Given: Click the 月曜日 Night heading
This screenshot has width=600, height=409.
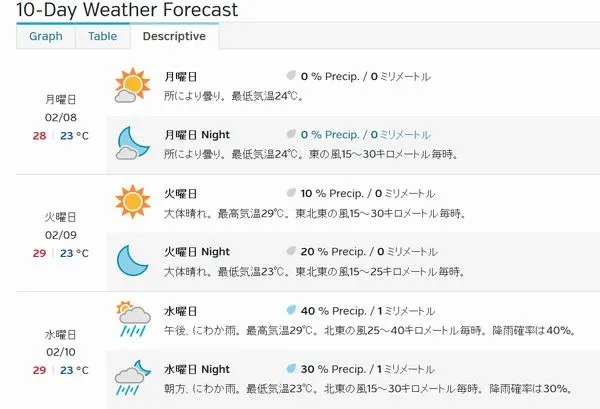Looking at the screenshot, I should click(197, 135).
